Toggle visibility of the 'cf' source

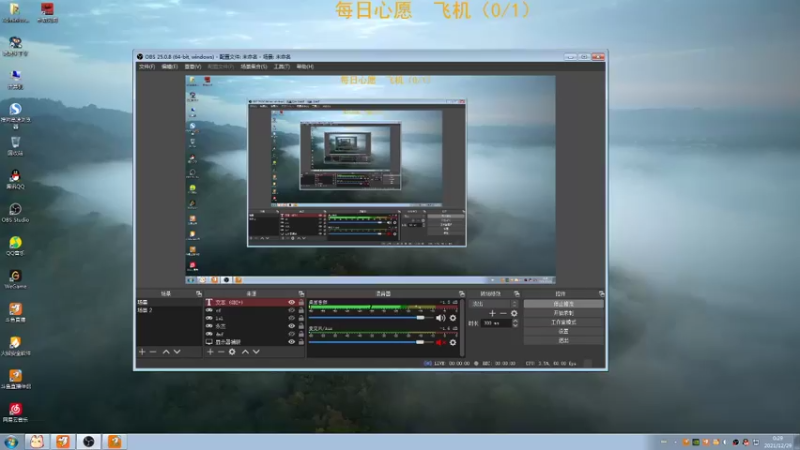coord(291,310)
